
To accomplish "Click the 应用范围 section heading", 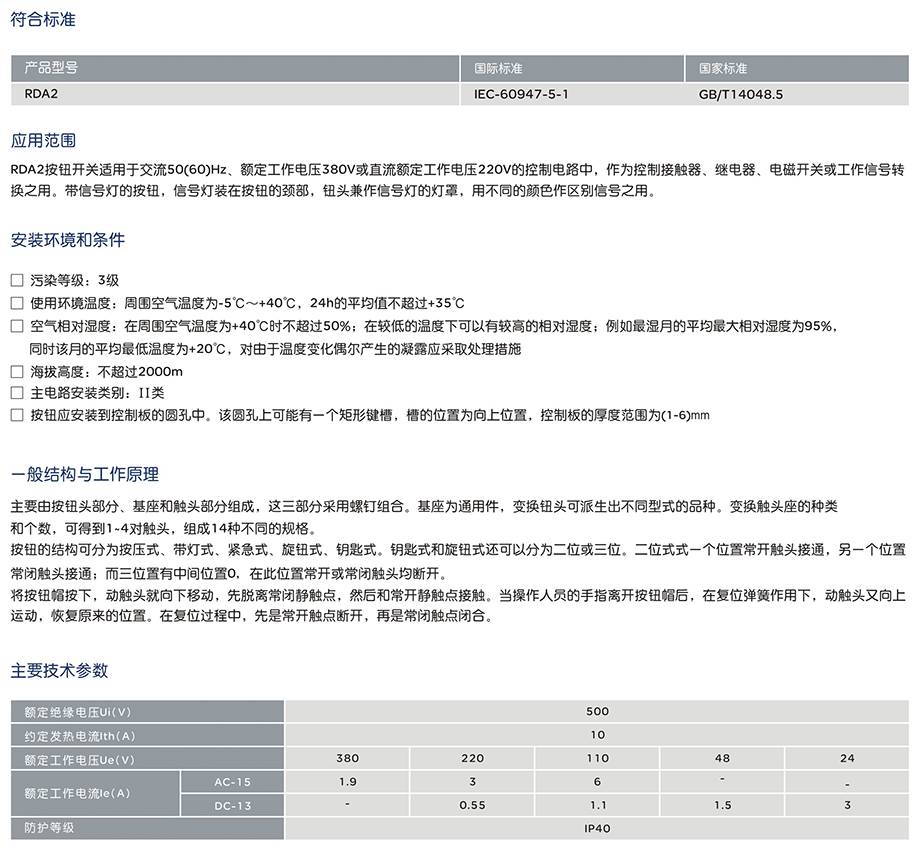I will [x=43, y=141].
